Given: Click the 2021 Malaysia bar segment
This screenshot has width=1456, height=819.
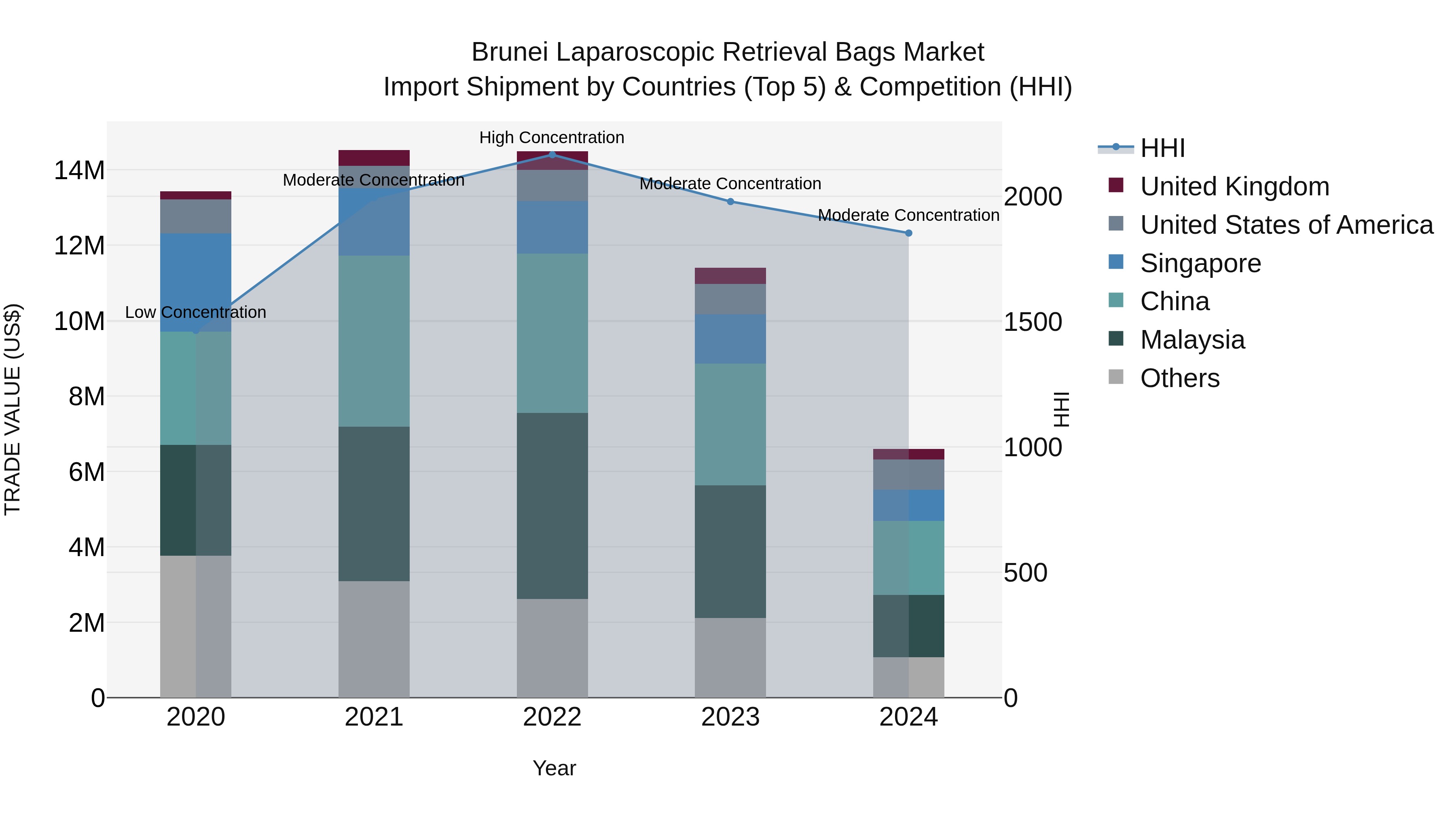Looking at the screenshot, I should click(374, 504).
